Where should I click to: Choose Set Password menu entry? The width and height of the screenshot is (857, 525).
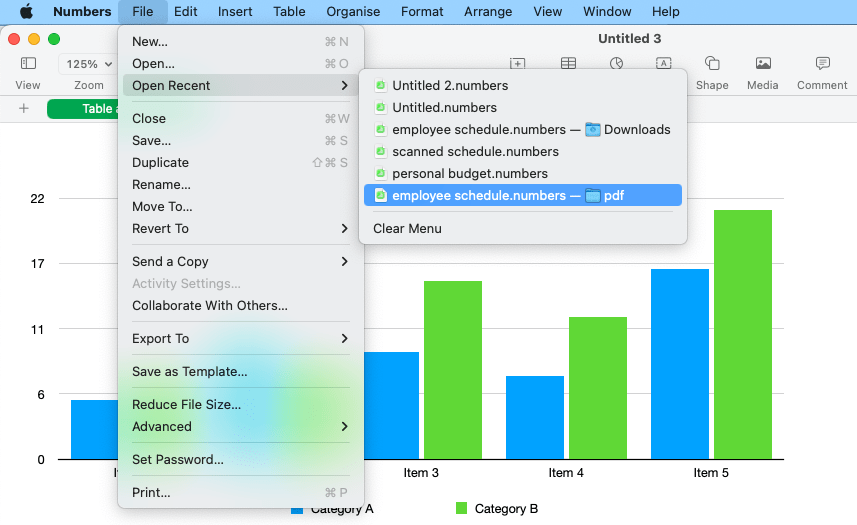pyautogui.click(x=178, y=460)
